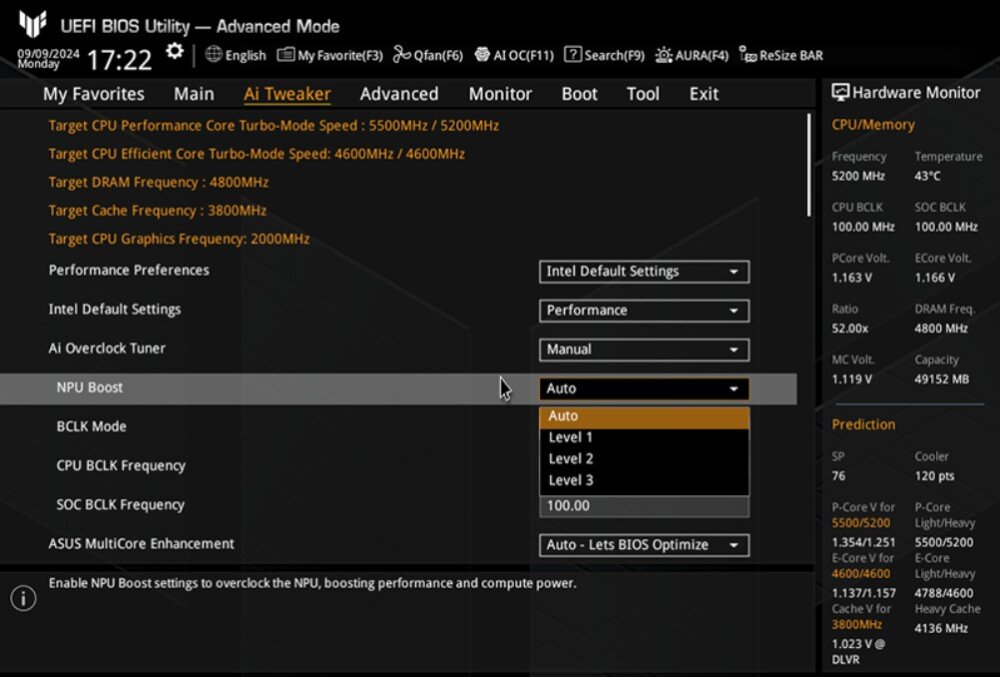Screen dimensions: 1000x677
Task: Toggle ReSize BAR option
Action: click(x=781, y=55)
